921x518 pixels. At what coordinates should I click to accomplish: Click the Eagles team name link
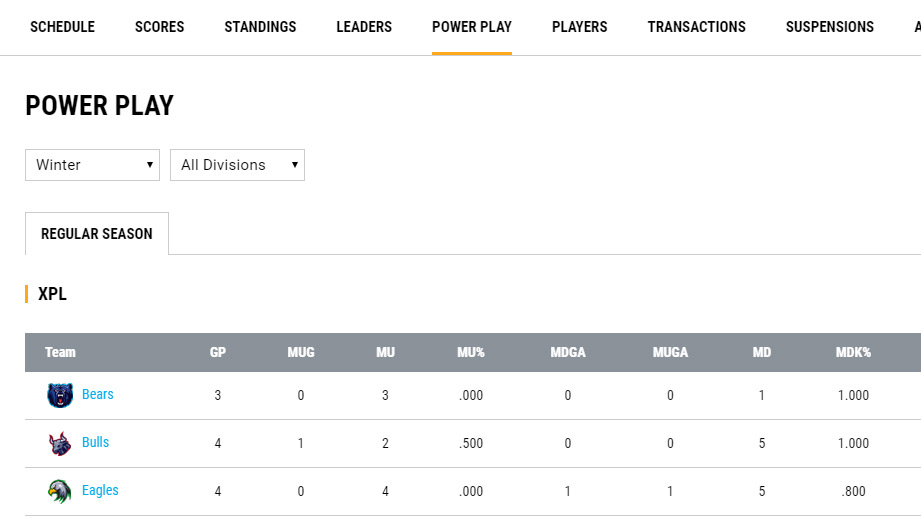pos(100,491)
